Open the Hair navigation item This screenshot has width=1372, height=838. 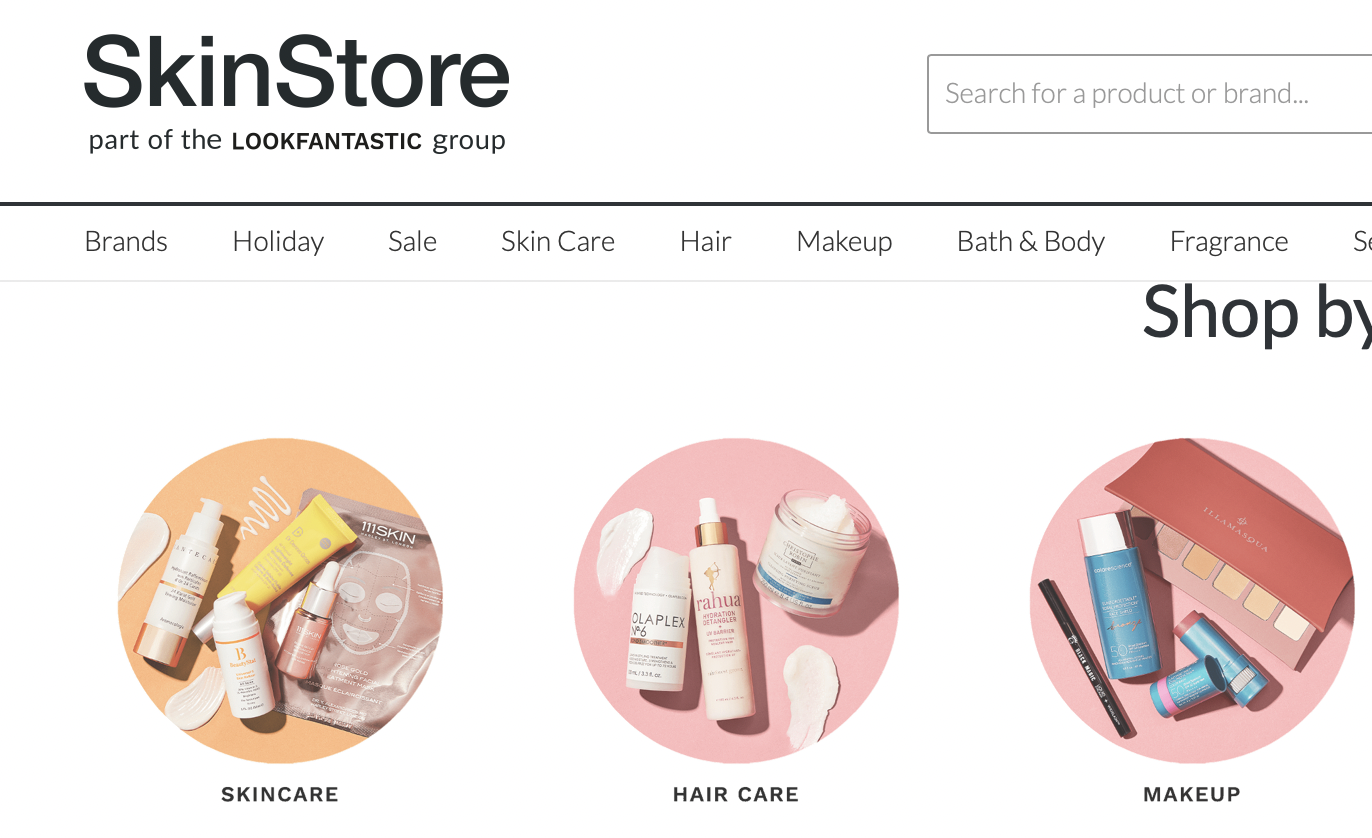[706, 241]
